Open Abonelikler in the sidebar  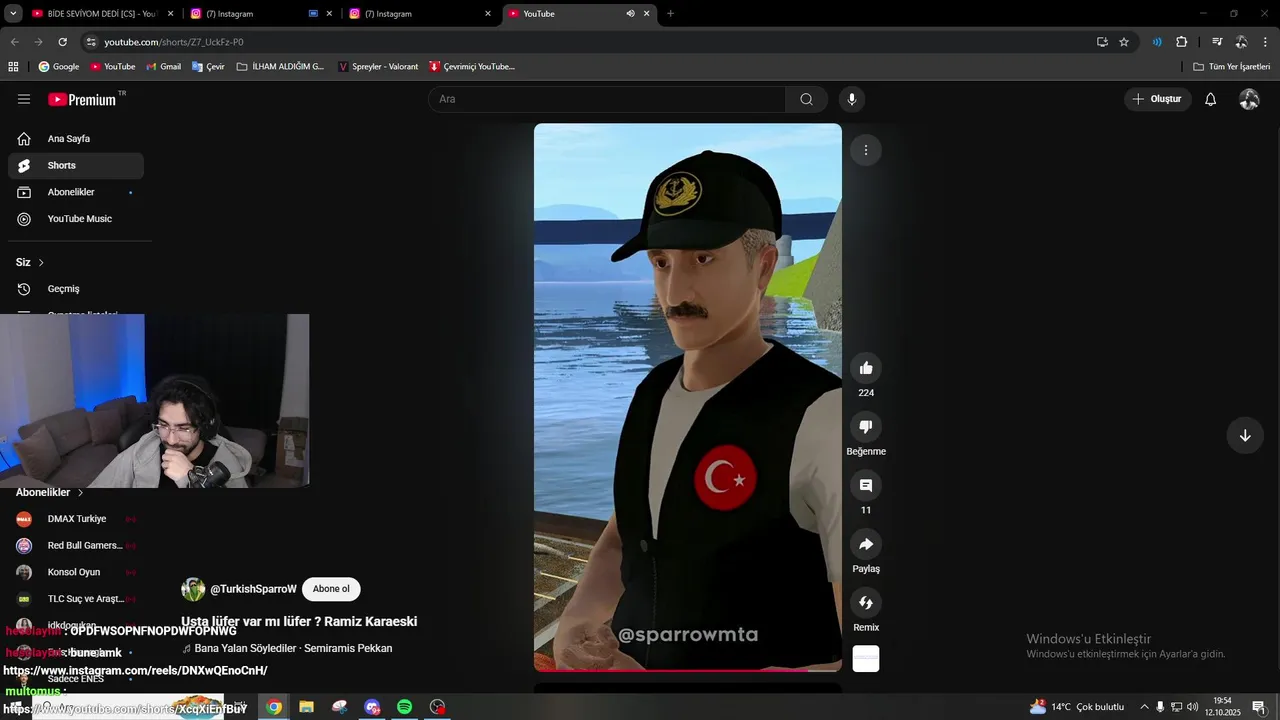coord(76,192)
